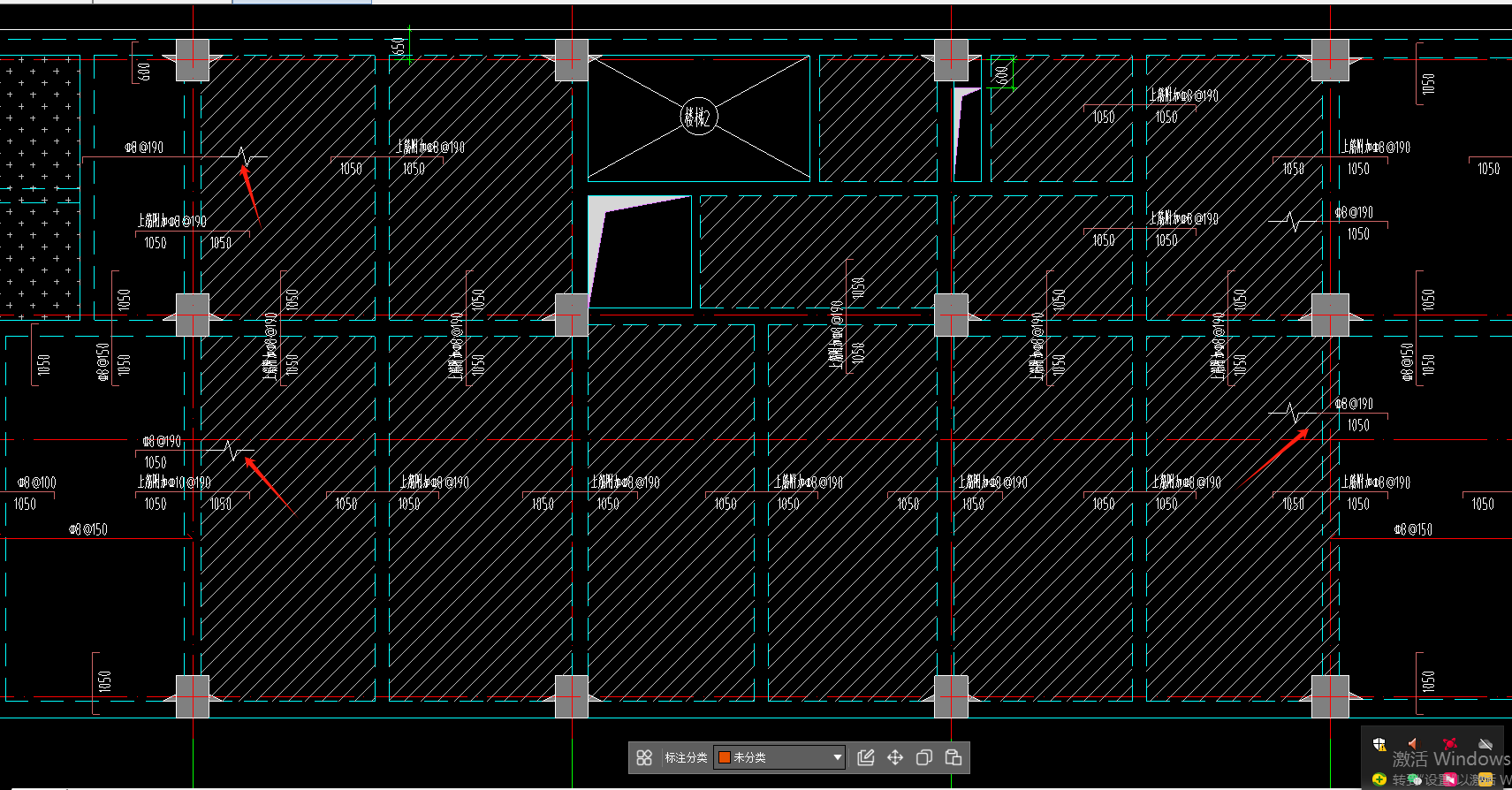Click the green-yellow plus tray icon
The image size is (1512, 790).
(x=1379, y=779)
